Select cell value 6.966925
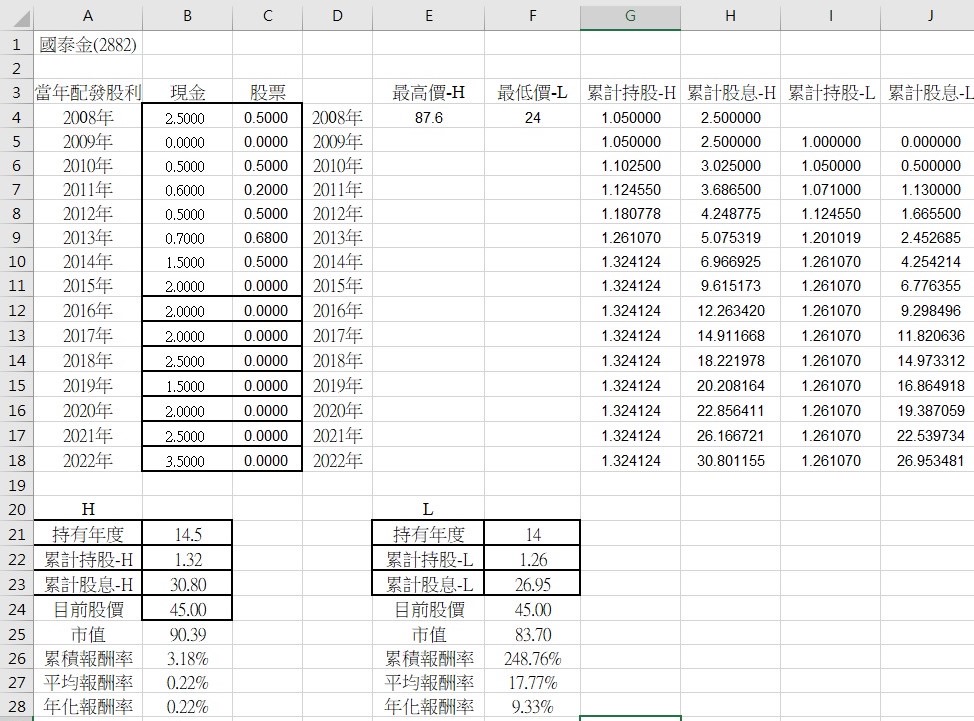The image size is (974, 721). 730,262
